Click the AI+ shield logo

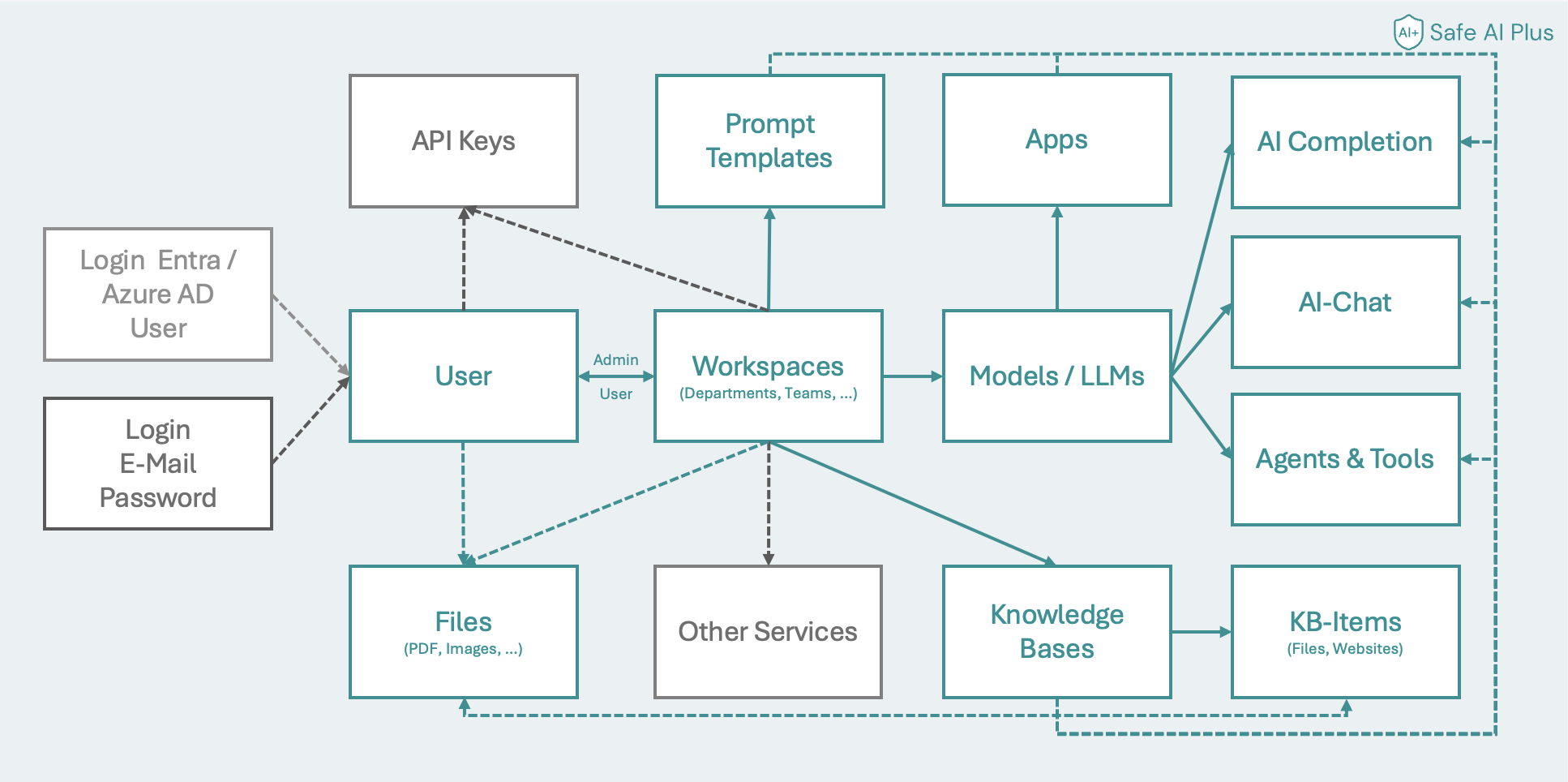1408,31
